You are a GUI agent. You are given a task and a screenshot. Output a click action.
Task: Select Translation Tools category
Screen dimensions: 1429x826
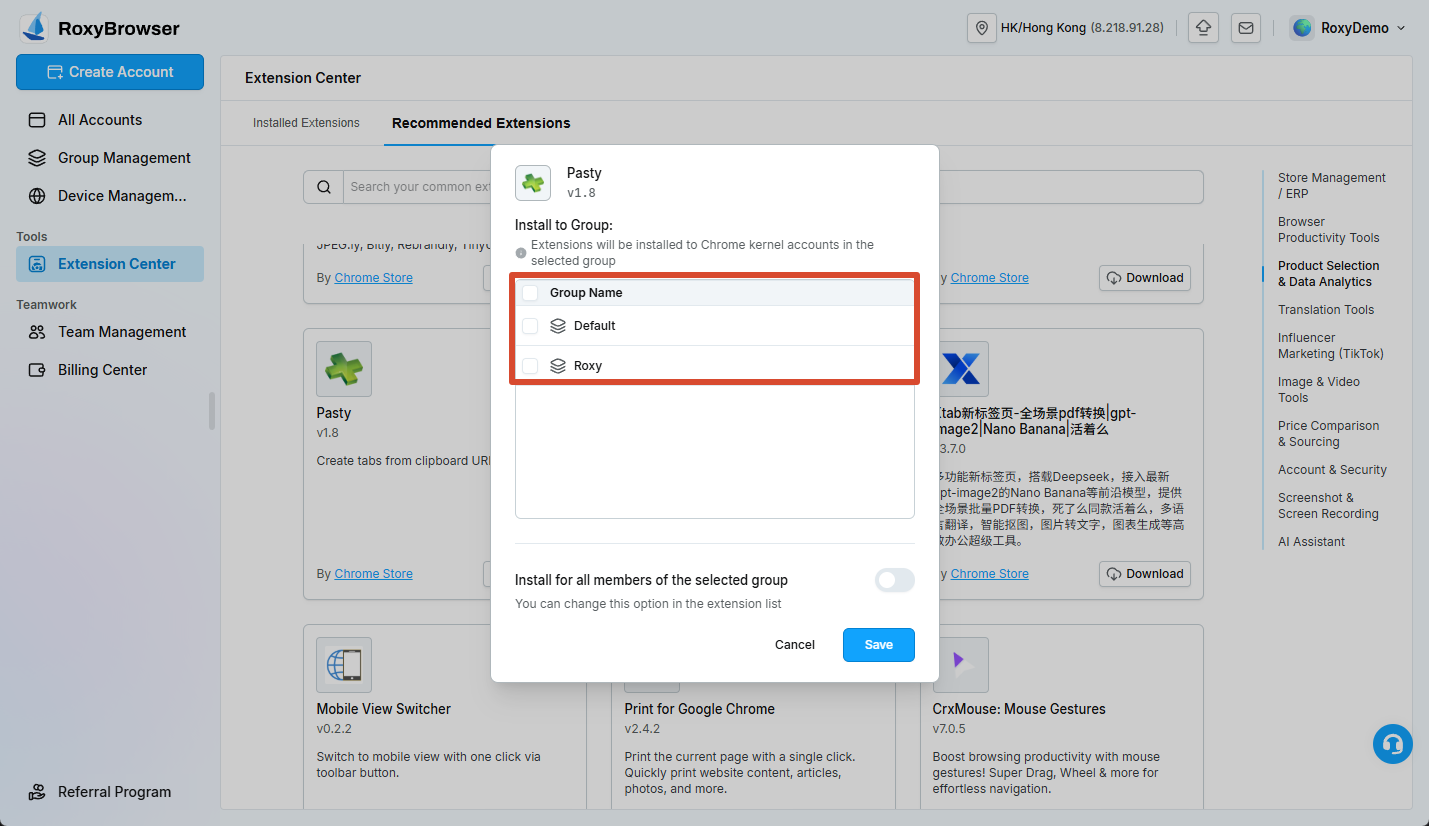pos(1326,310)
